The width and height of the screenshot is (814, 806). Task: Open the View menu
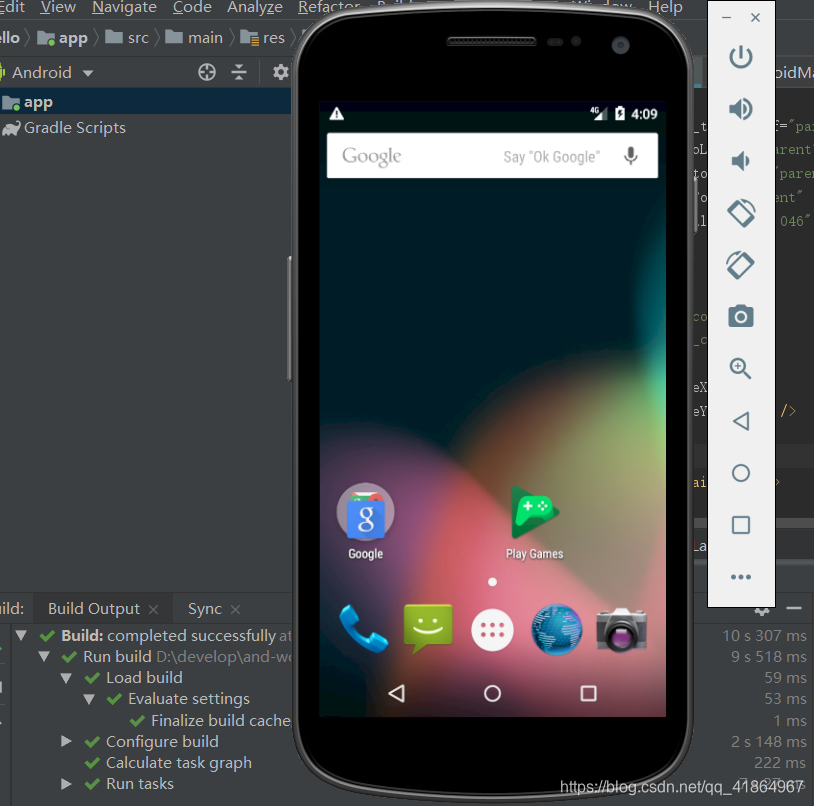coord(58,7)
